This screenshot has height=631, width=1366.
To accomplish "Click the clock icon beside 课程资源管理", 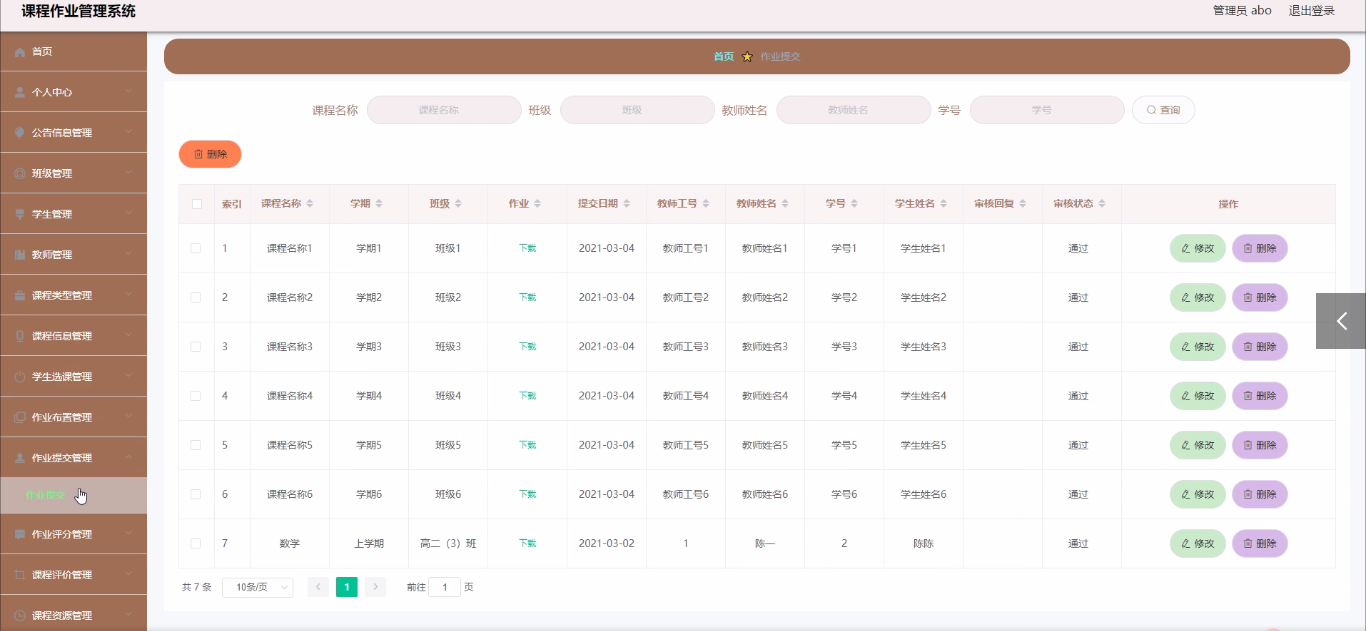I will pos(20,616).
